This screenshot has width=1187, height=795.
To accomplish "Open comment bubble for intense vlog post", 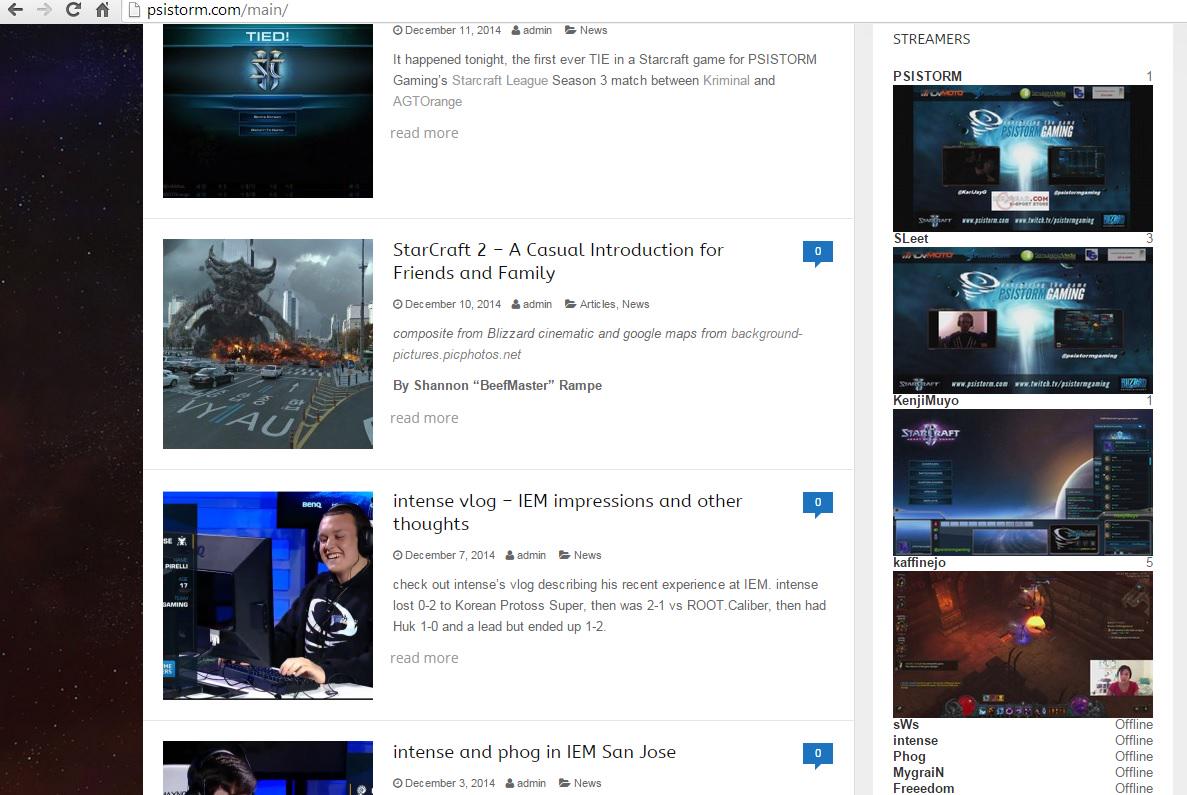I will pos(818,504).
